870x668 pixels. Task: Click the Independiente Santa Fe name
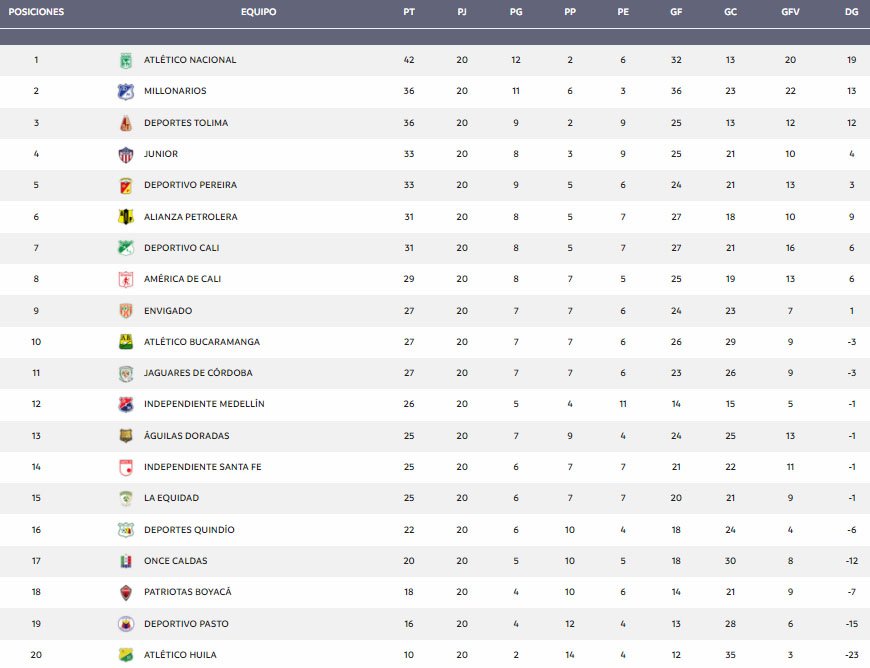203,467
